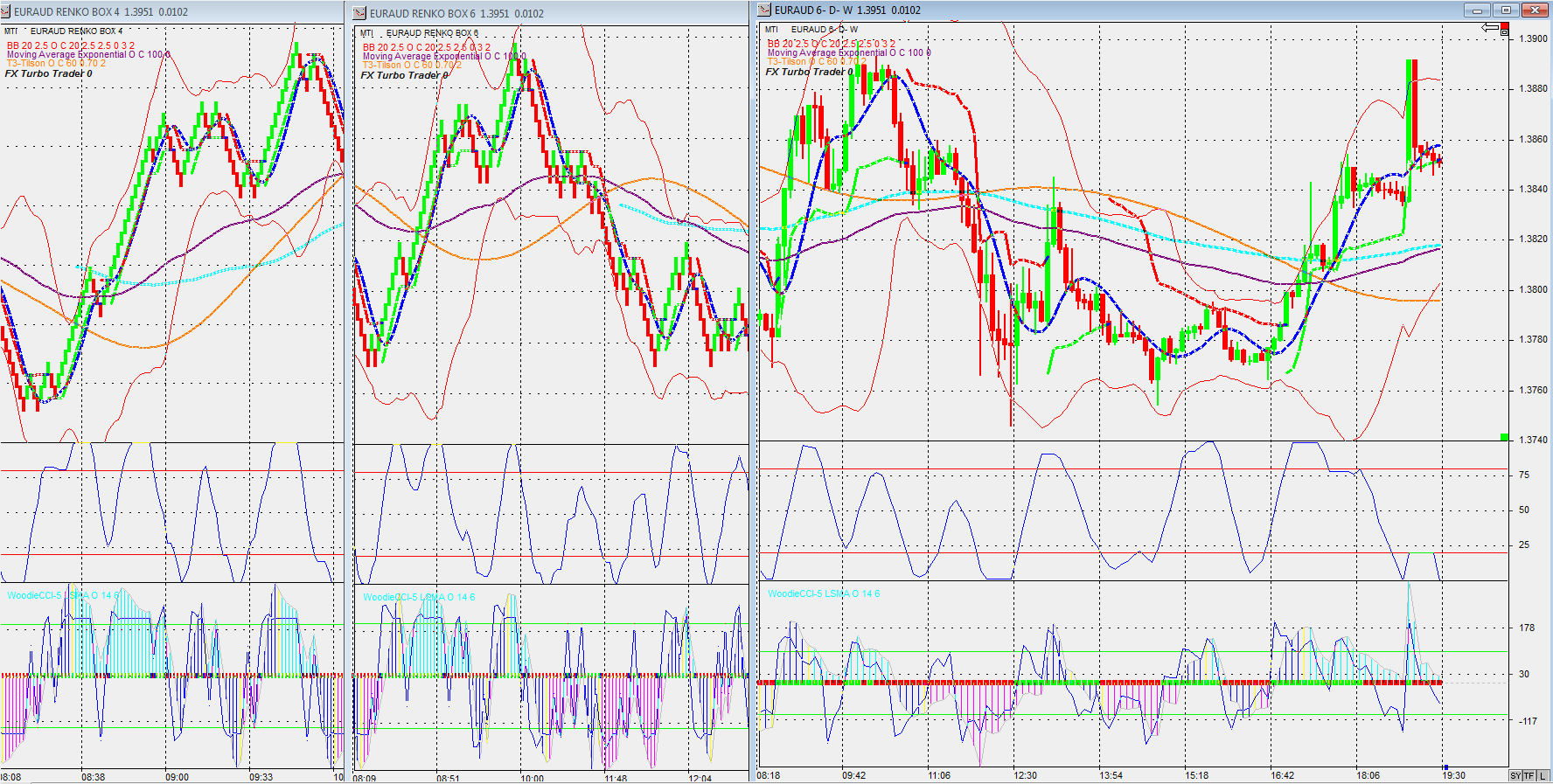Select the FX Turbo Trader 0 label in RENKO BOX 6

[x=405, y=75]
